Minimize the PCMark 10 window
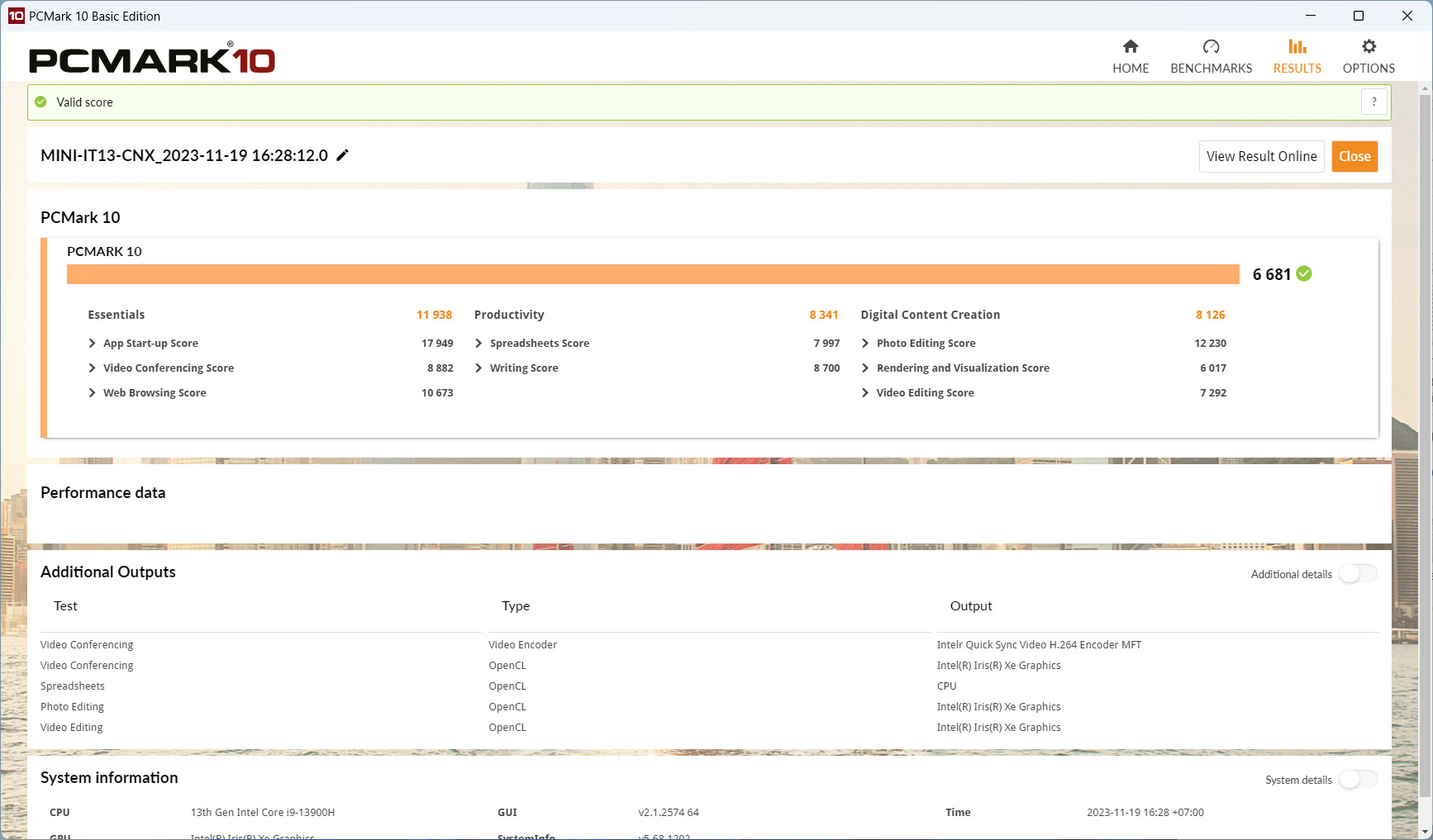 [x=1311, y=16]
